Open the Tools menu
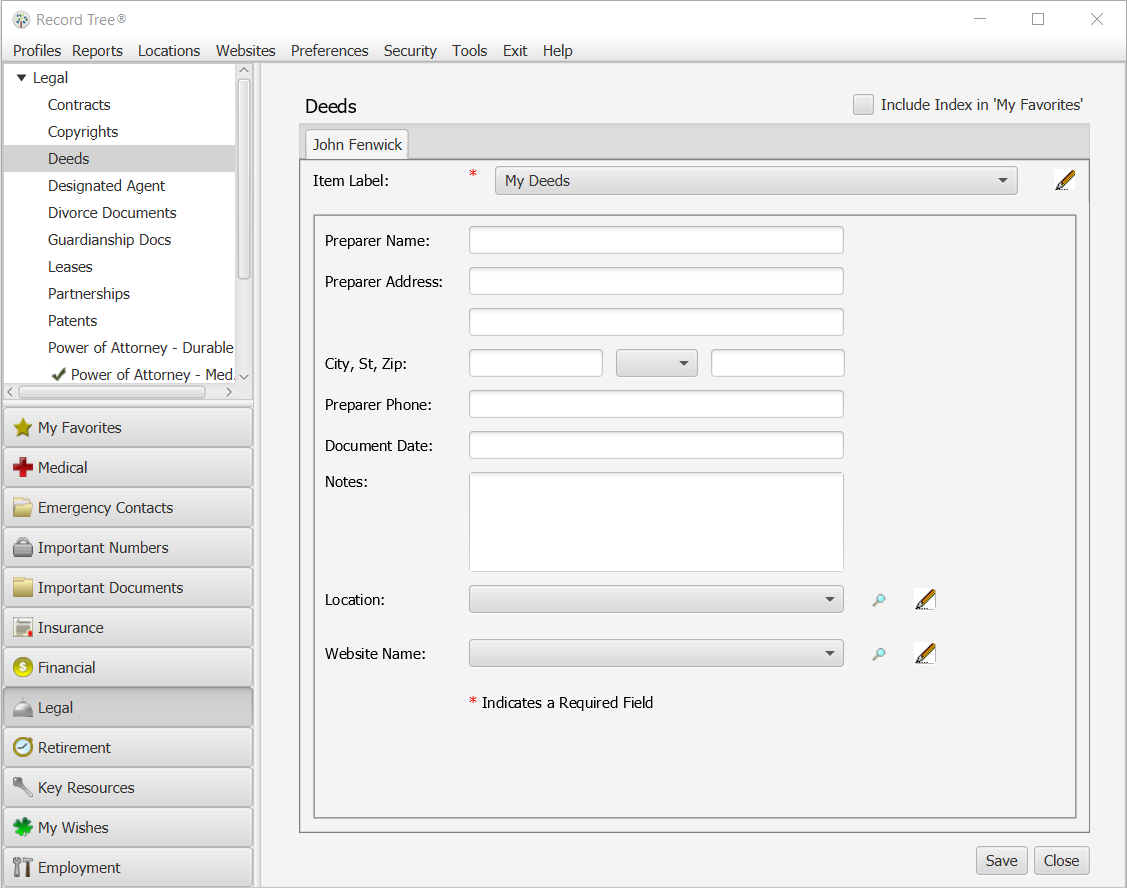This screenshot has width=1127, height=888. click(469, 50)
